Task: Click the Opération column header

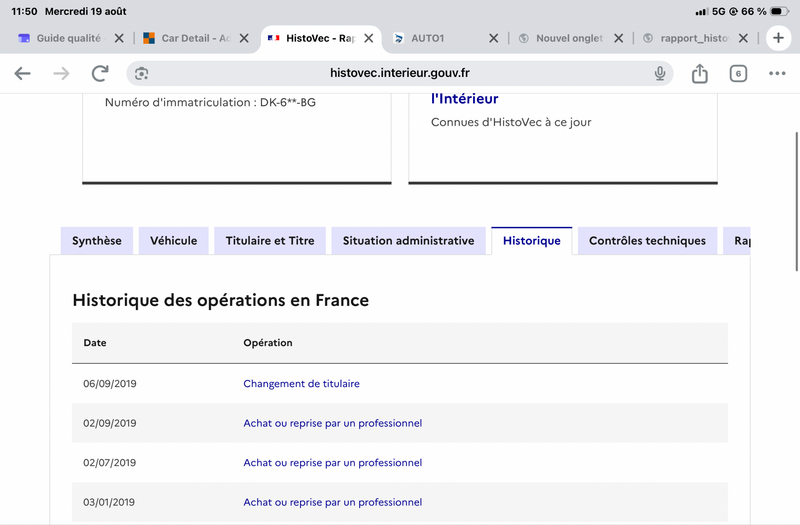Action: click(268, 343)
